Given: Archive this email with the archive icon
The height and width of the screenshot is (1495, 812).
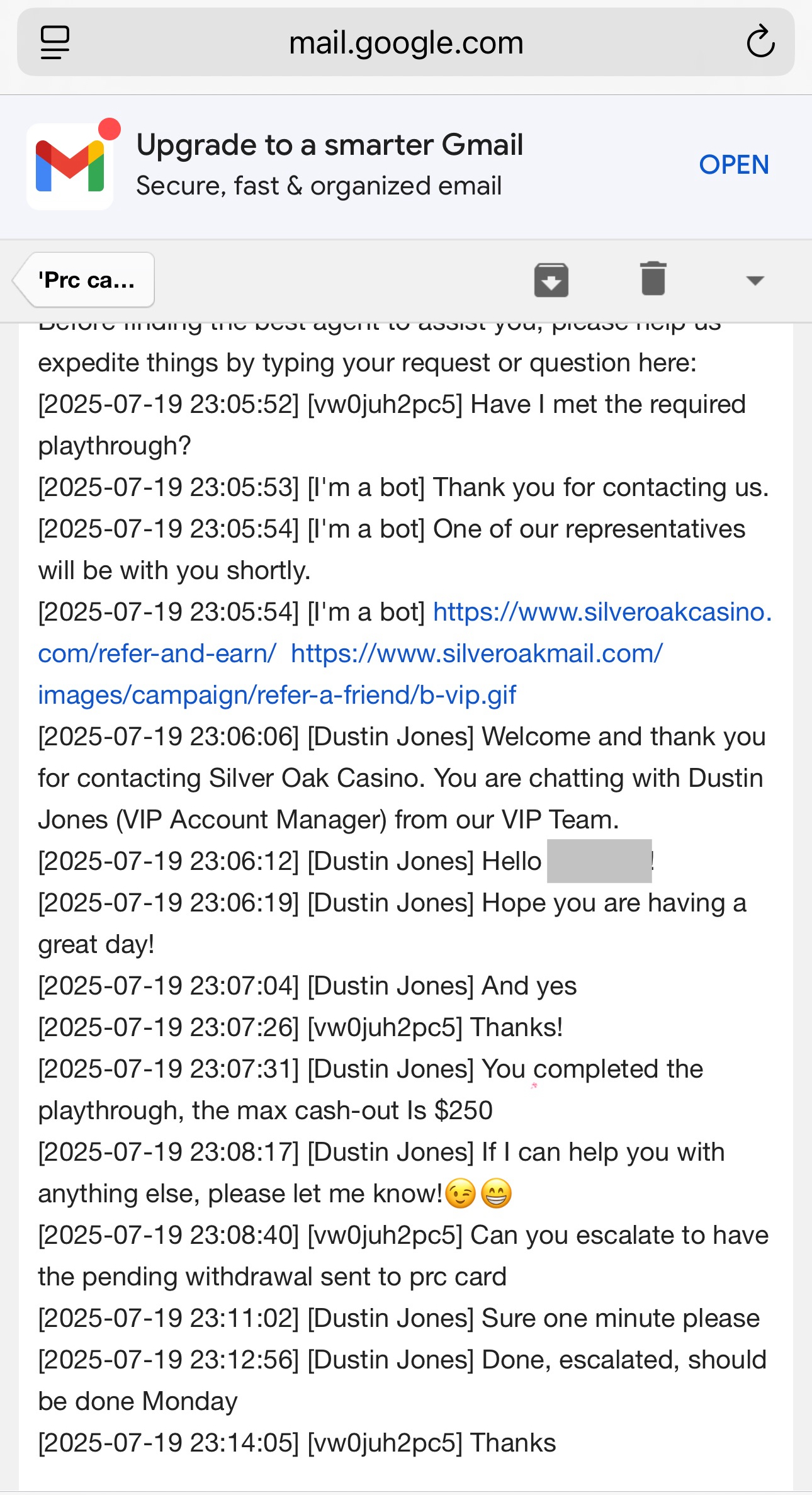Looking at the screenshot, I should point(551,280).
